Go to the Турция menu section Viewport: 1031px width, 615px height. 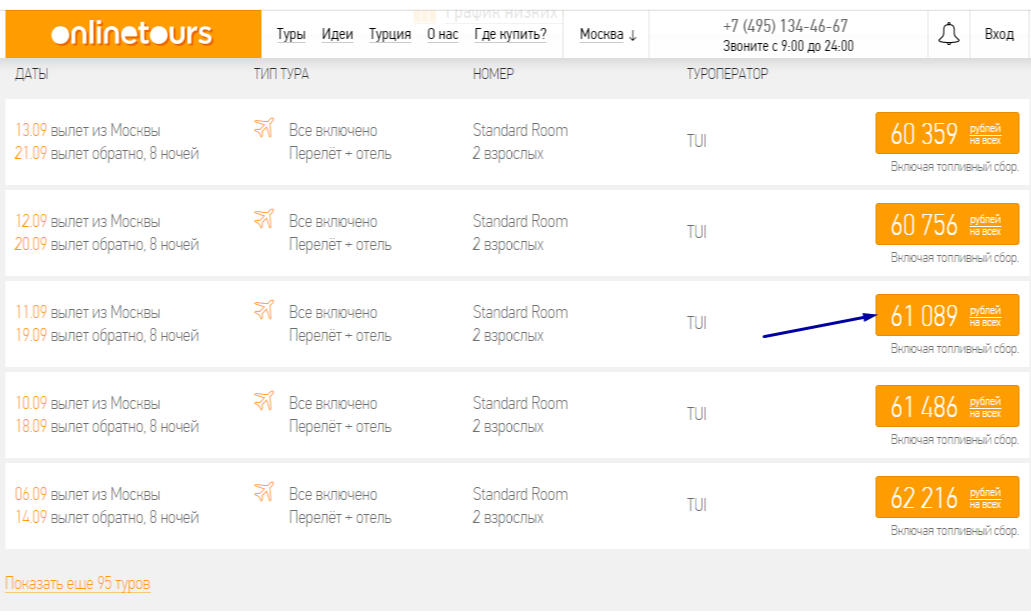[390, 35]
